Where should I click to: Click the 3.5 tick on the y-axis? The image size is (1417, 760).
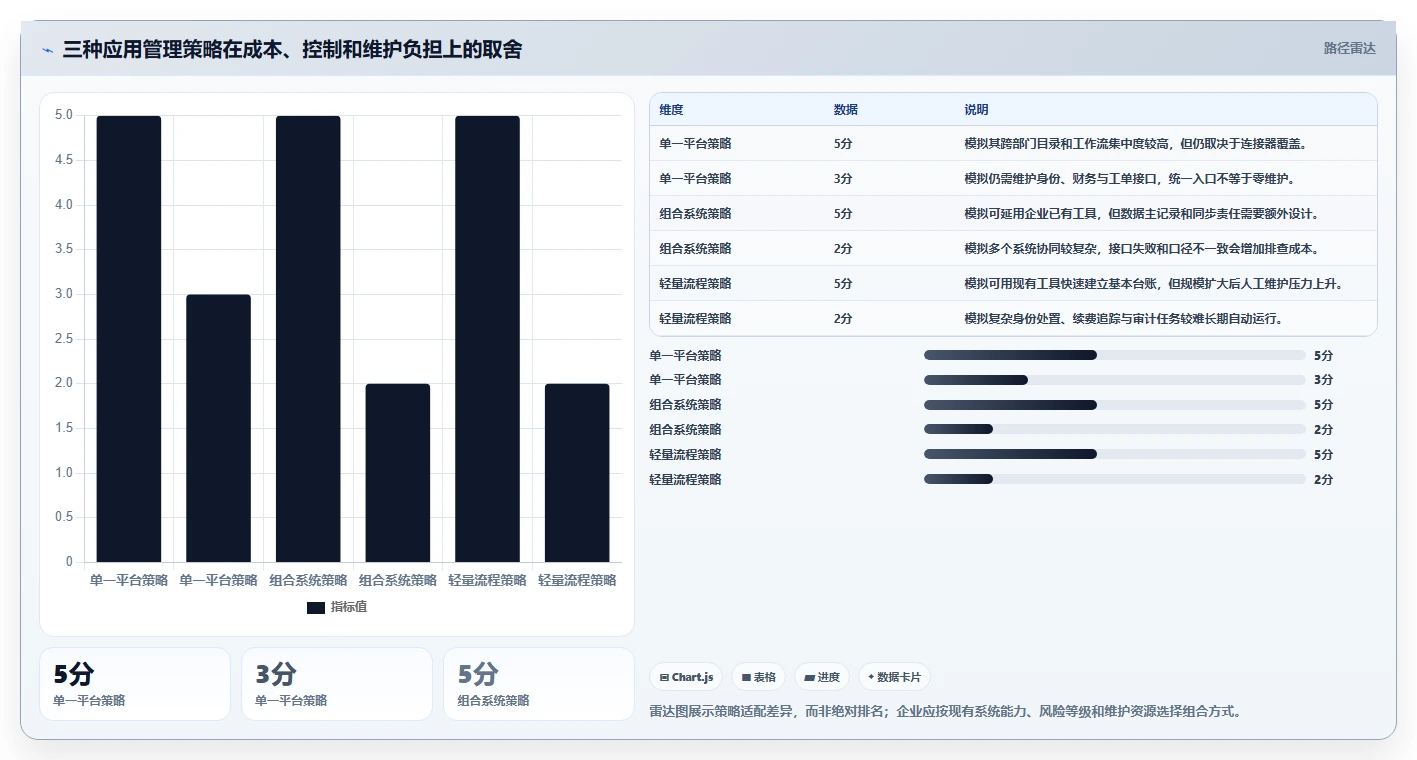pyautogui.click(x=64, y=249)
